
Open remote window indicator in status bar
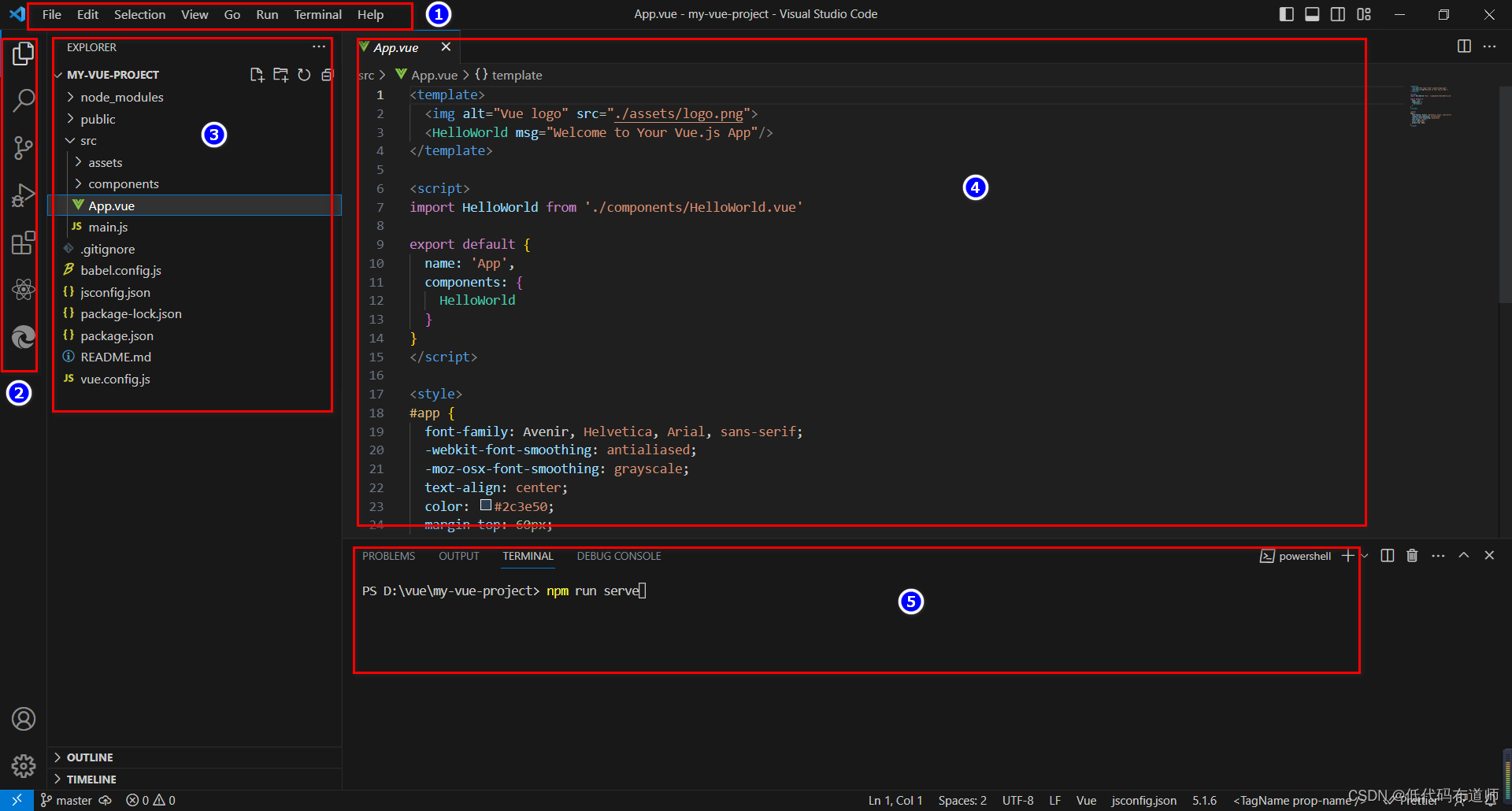17,800
